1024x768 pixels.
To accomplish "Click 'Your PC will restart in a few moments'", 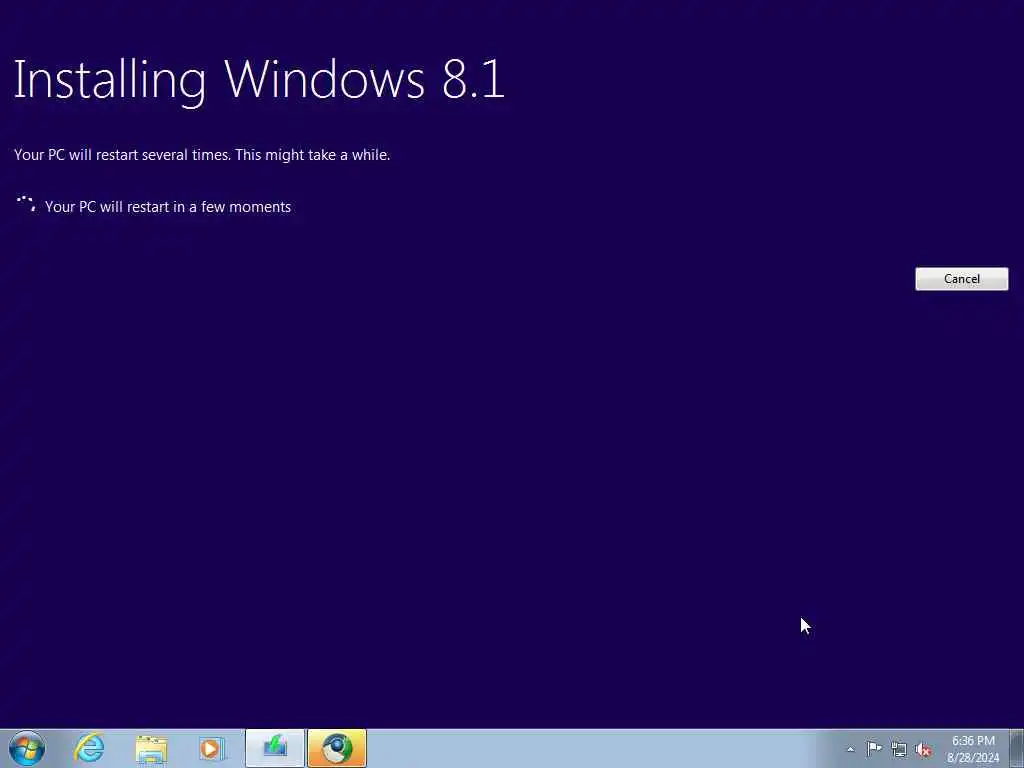I will (x=168, y=206).
